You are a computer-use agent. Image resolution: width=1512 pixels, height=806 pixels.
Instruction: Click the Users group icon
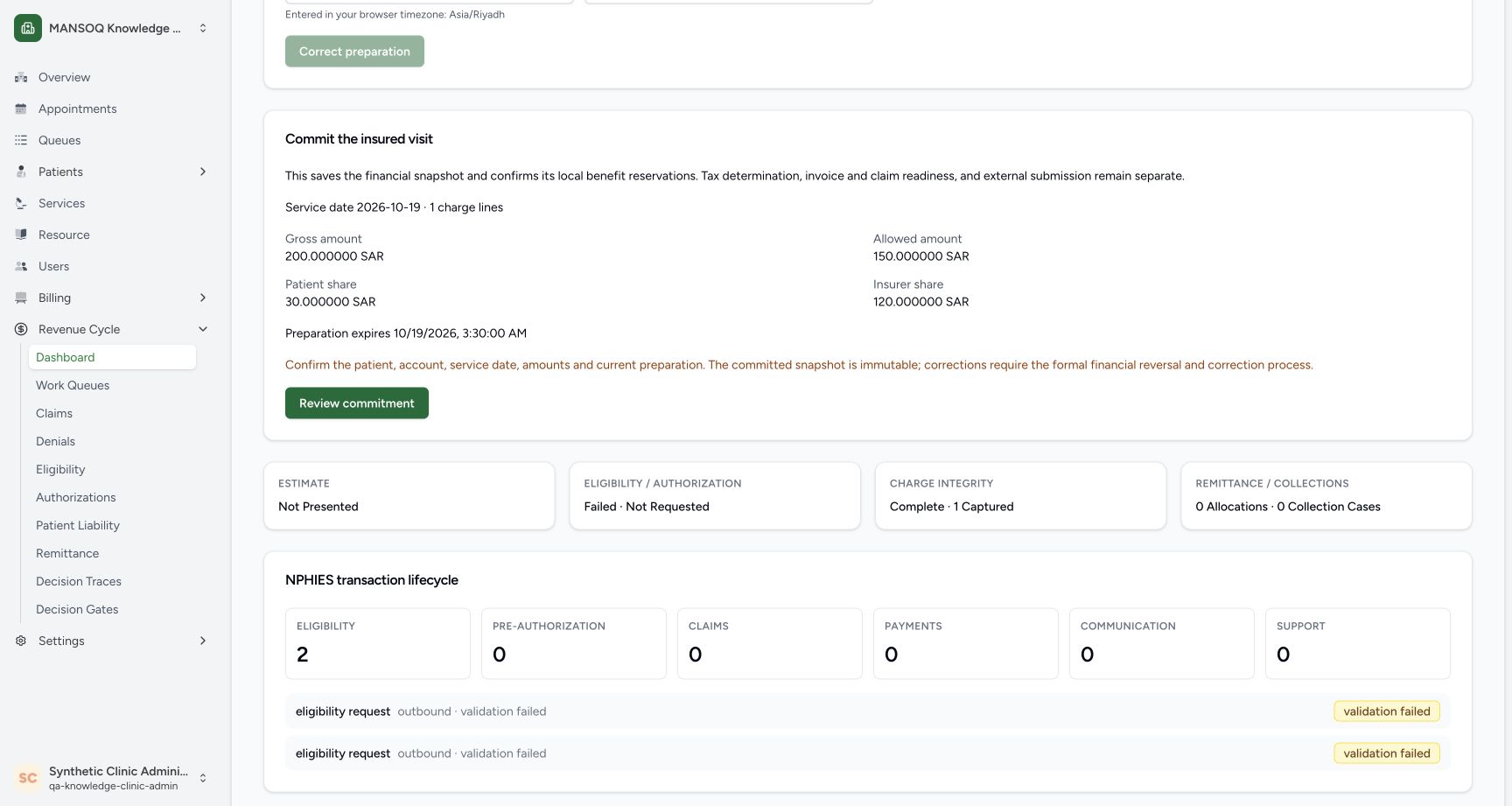click(x=21, y=266)
